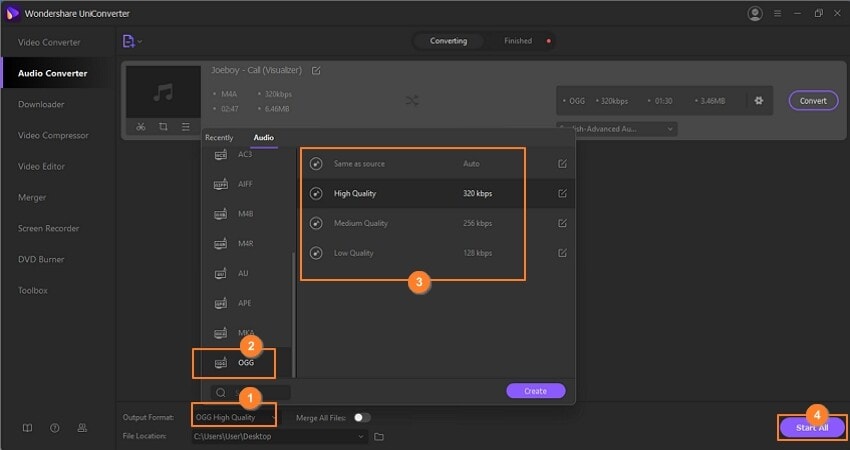Click the crop icon under thumbnail
This screenshot has height=450, width=850.
coord(163,127)
